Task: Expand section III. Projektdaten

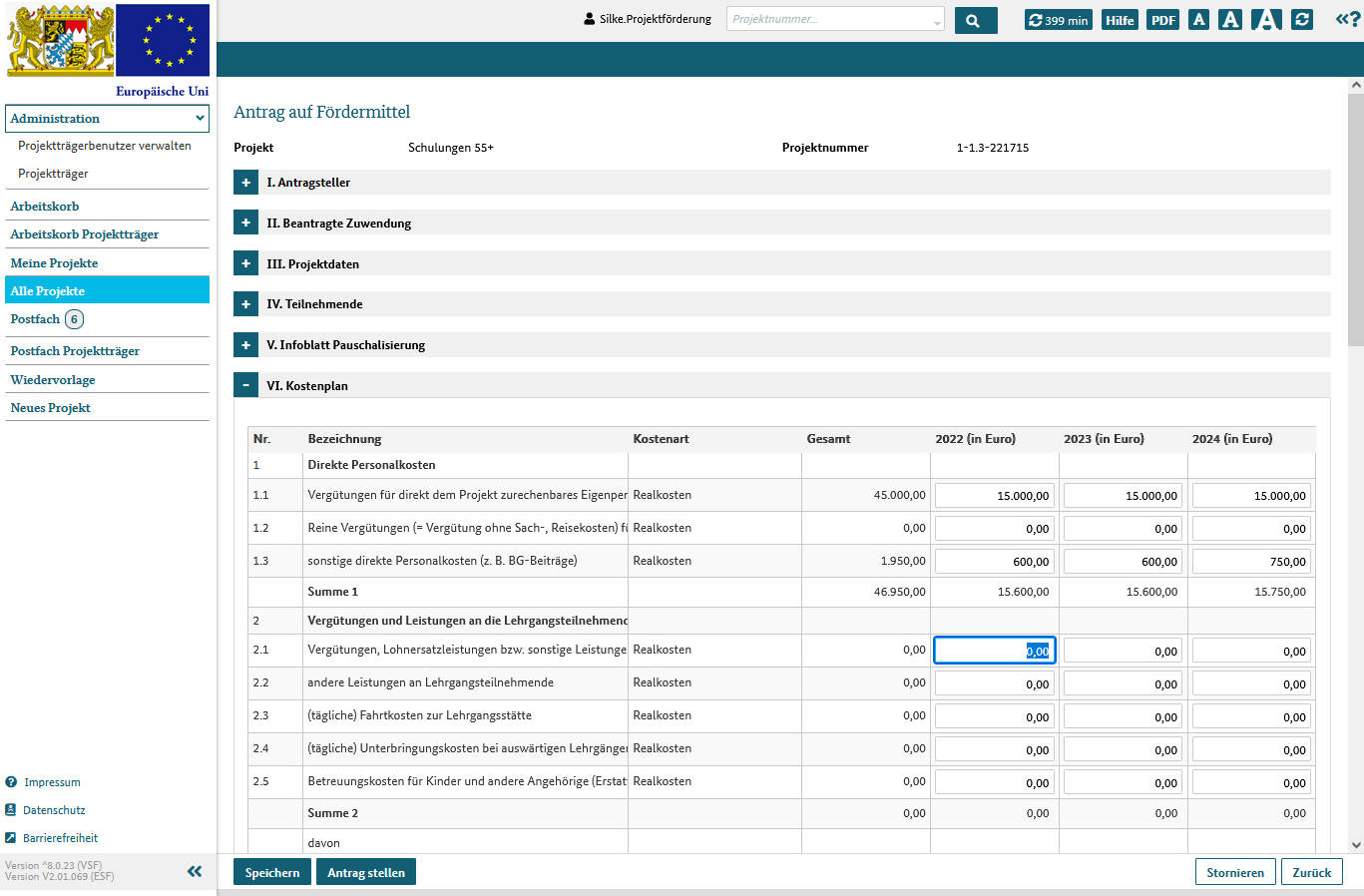Action: click(x=245, y=264)
